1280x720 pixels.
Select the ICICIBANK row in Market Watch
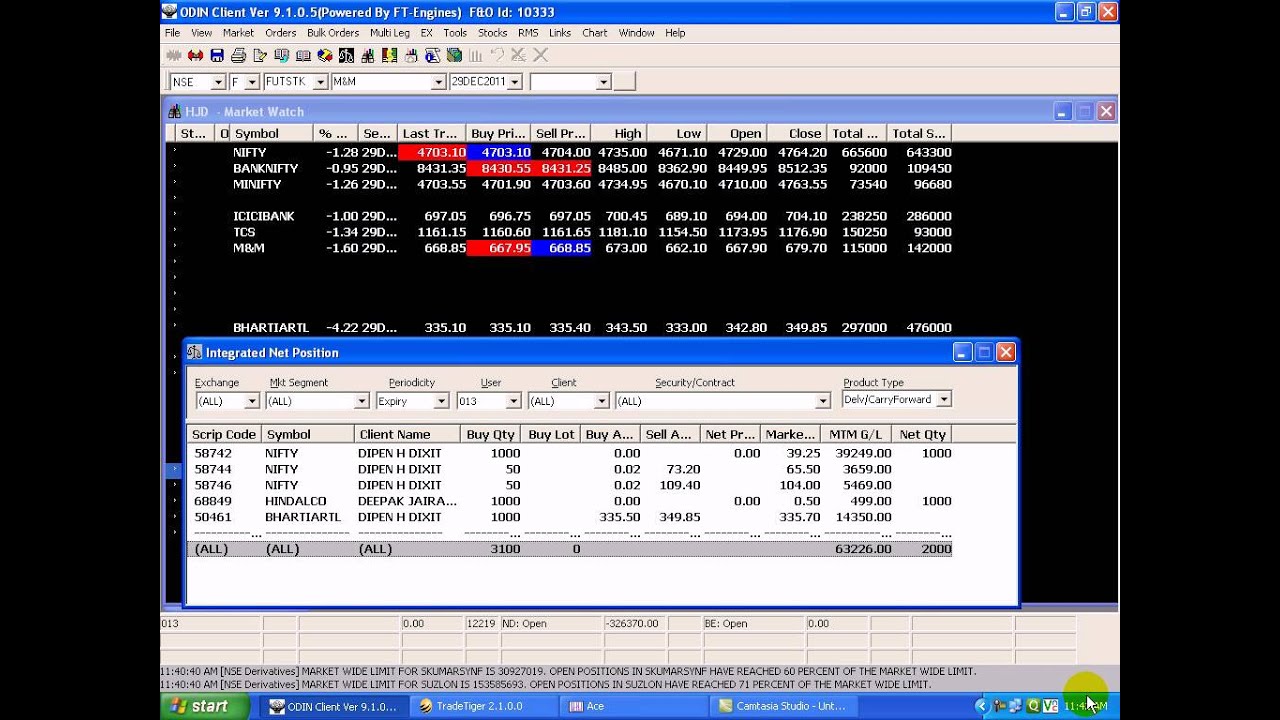tap(560, 216)
